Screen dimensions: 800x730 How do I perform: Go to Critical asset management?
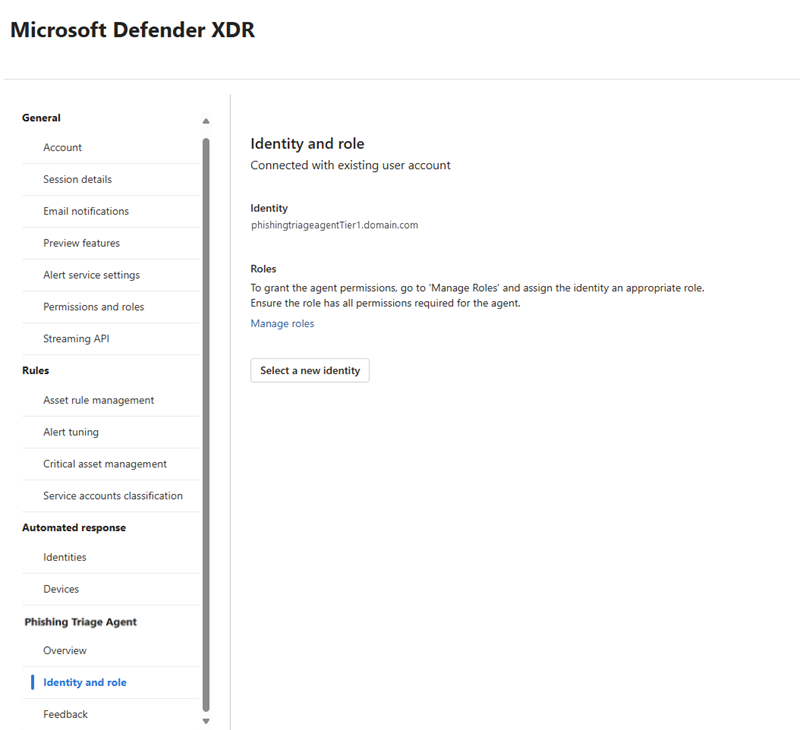pos(105,464)
